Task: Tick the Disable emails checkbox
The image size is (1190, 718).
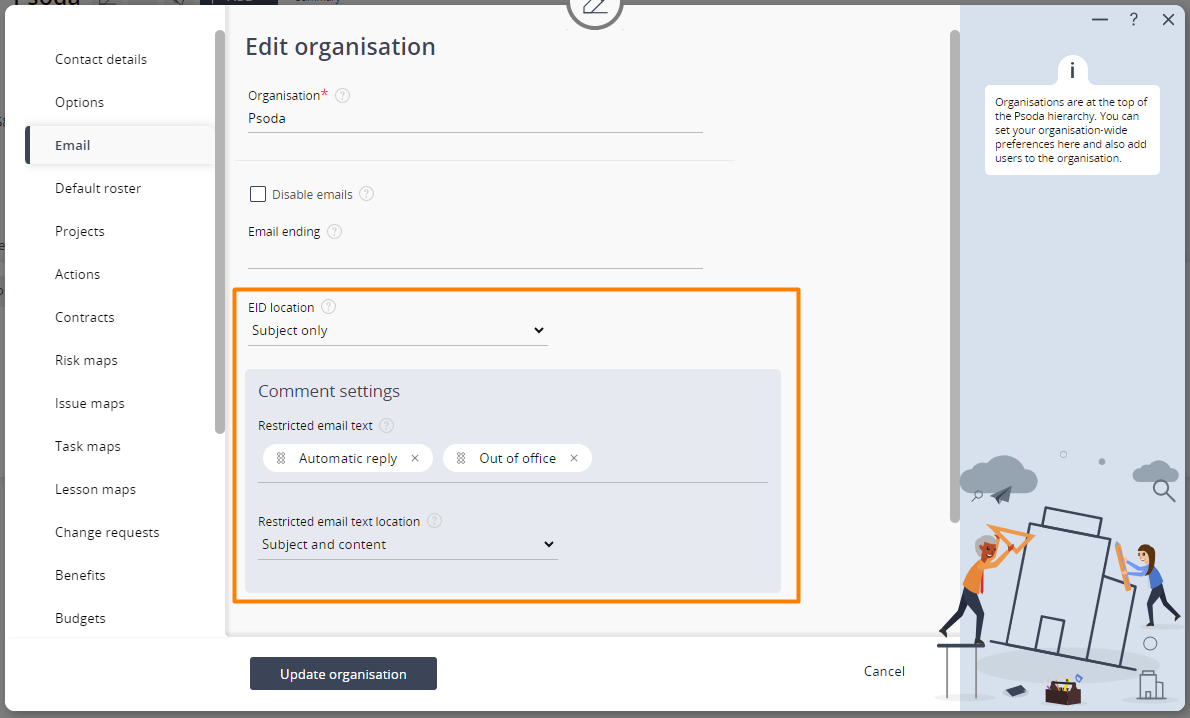Action: (x=258, y=194)
